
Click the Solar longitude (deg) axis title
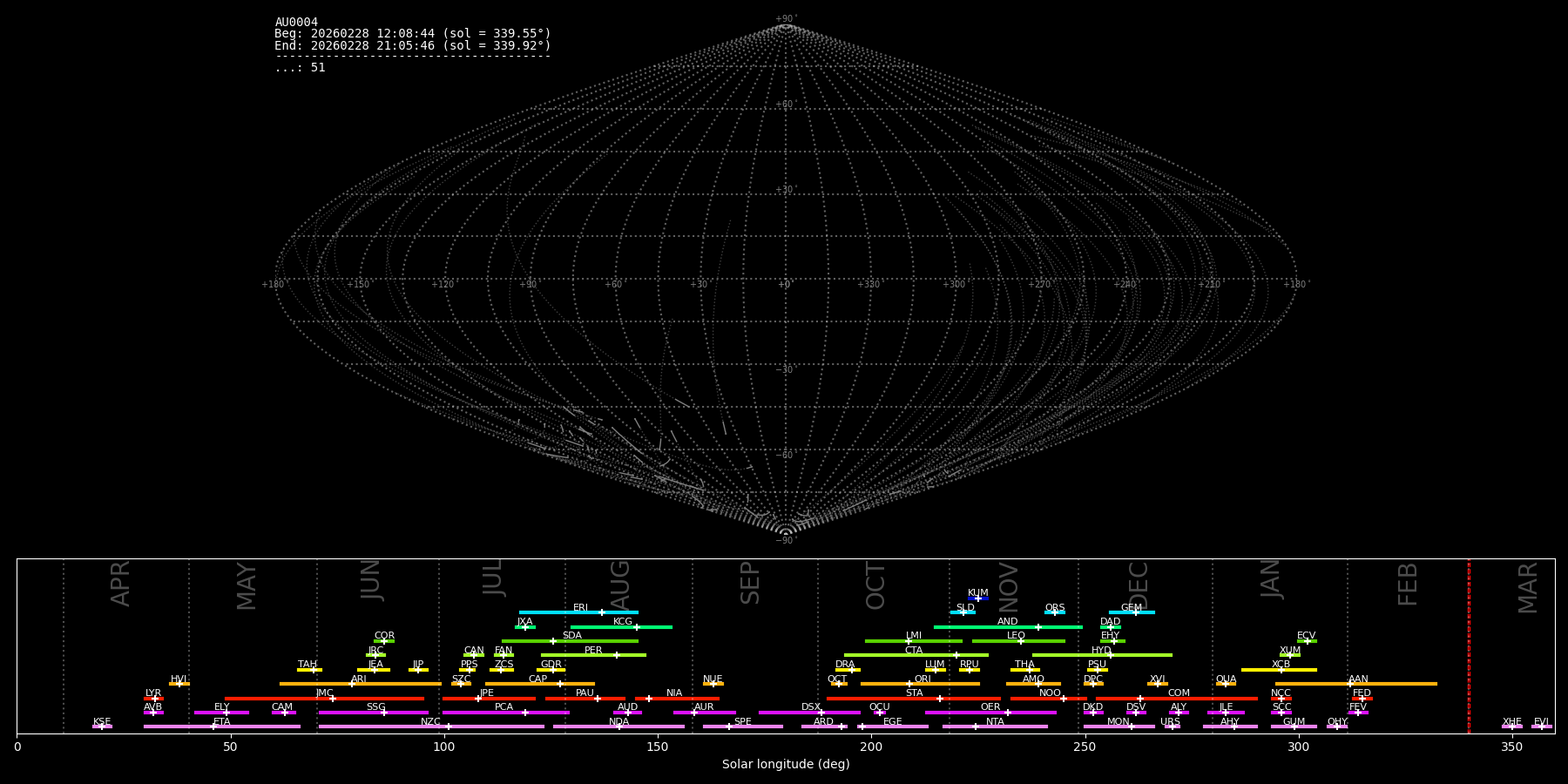[x=786, y=765]
